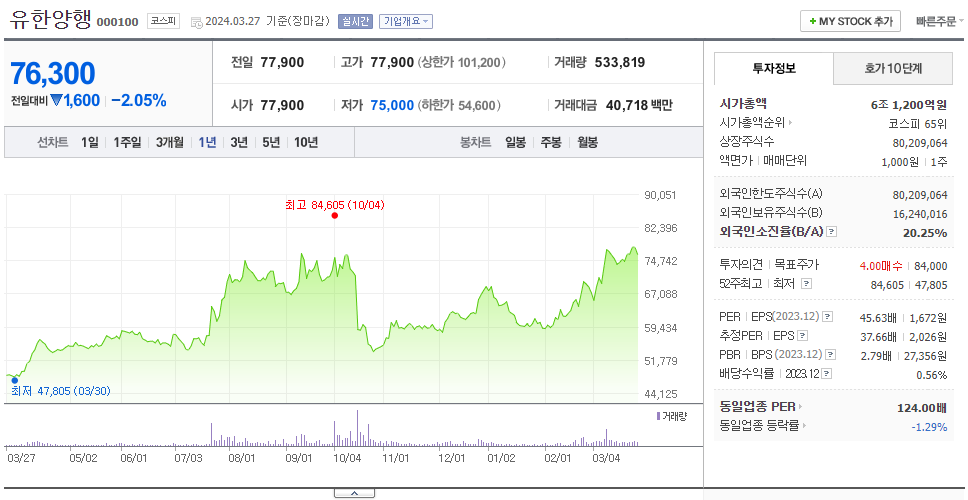The width and height of the screenshot is (968, 500).
Task: Show the 일봉 candlestick chart
Action: (515, 143)
